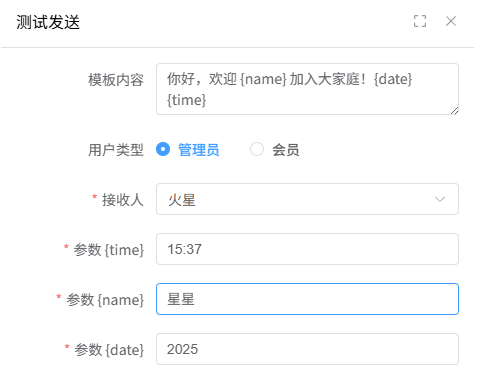Click the 接收人 required label
The height and width of the screenshot is (379, 481).
point(123,200)
